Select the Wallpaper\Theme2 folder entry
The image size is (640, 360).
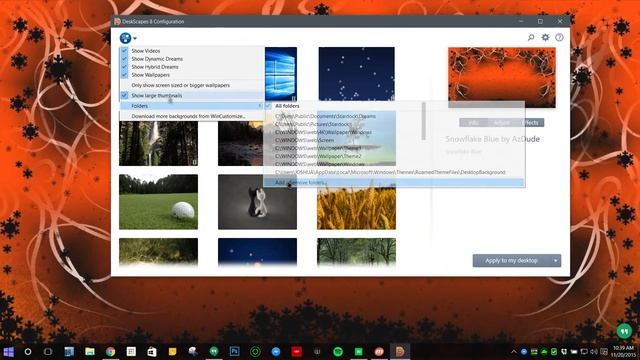(x=318, y=156)
